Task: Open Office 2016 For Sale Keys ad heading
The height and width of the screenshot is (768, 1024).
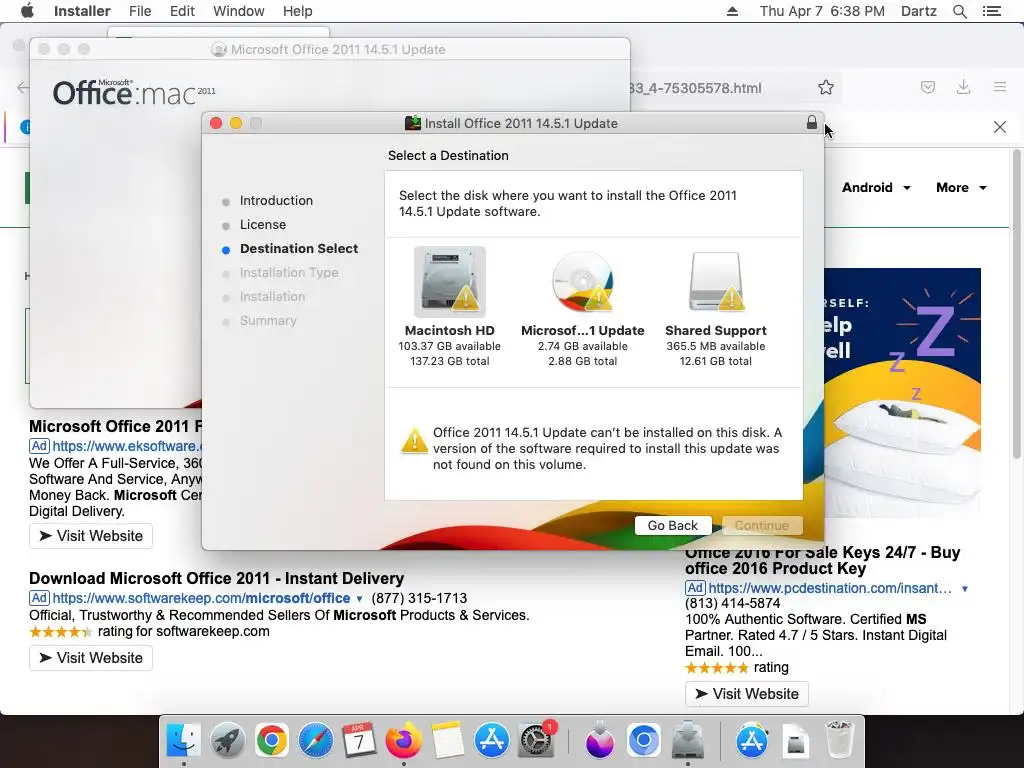Action: pyautogui.click(x=822, y=560)
